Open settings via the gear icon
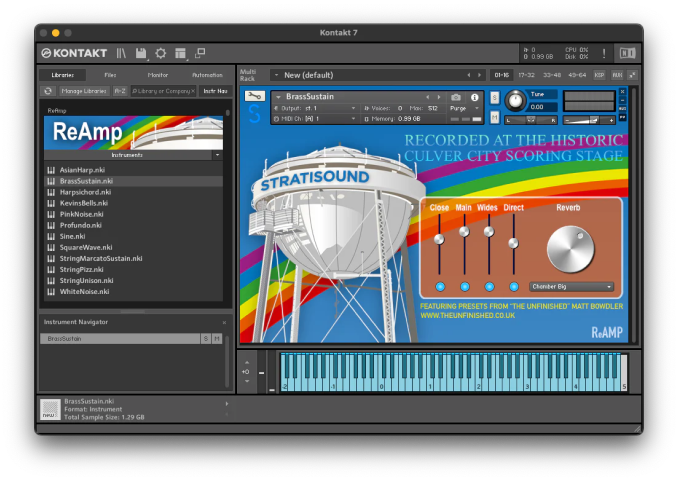This screenshot has height=481, width=678. [160, 53]
